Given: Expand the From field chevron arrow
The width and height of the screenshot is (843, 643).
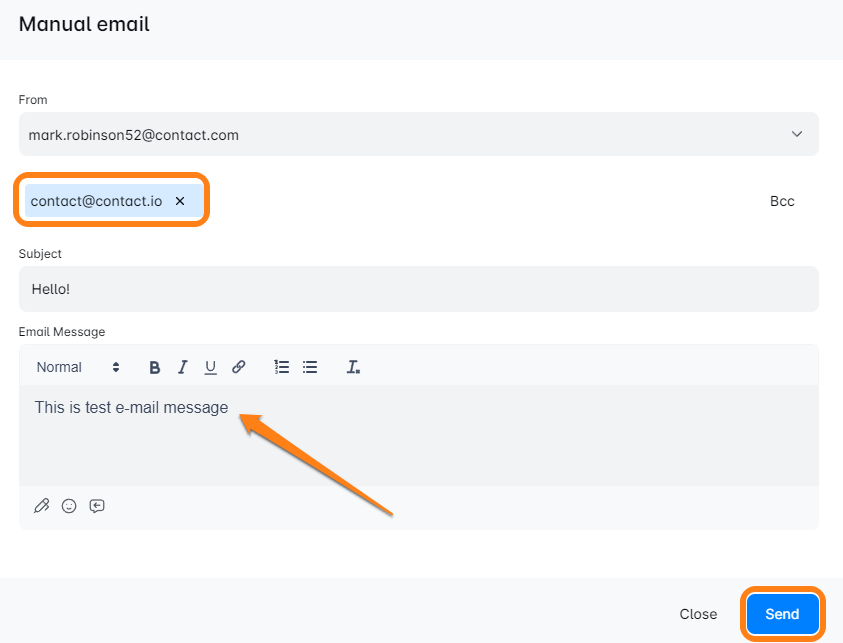Looking at the screenshot, I should coord(797,134).
